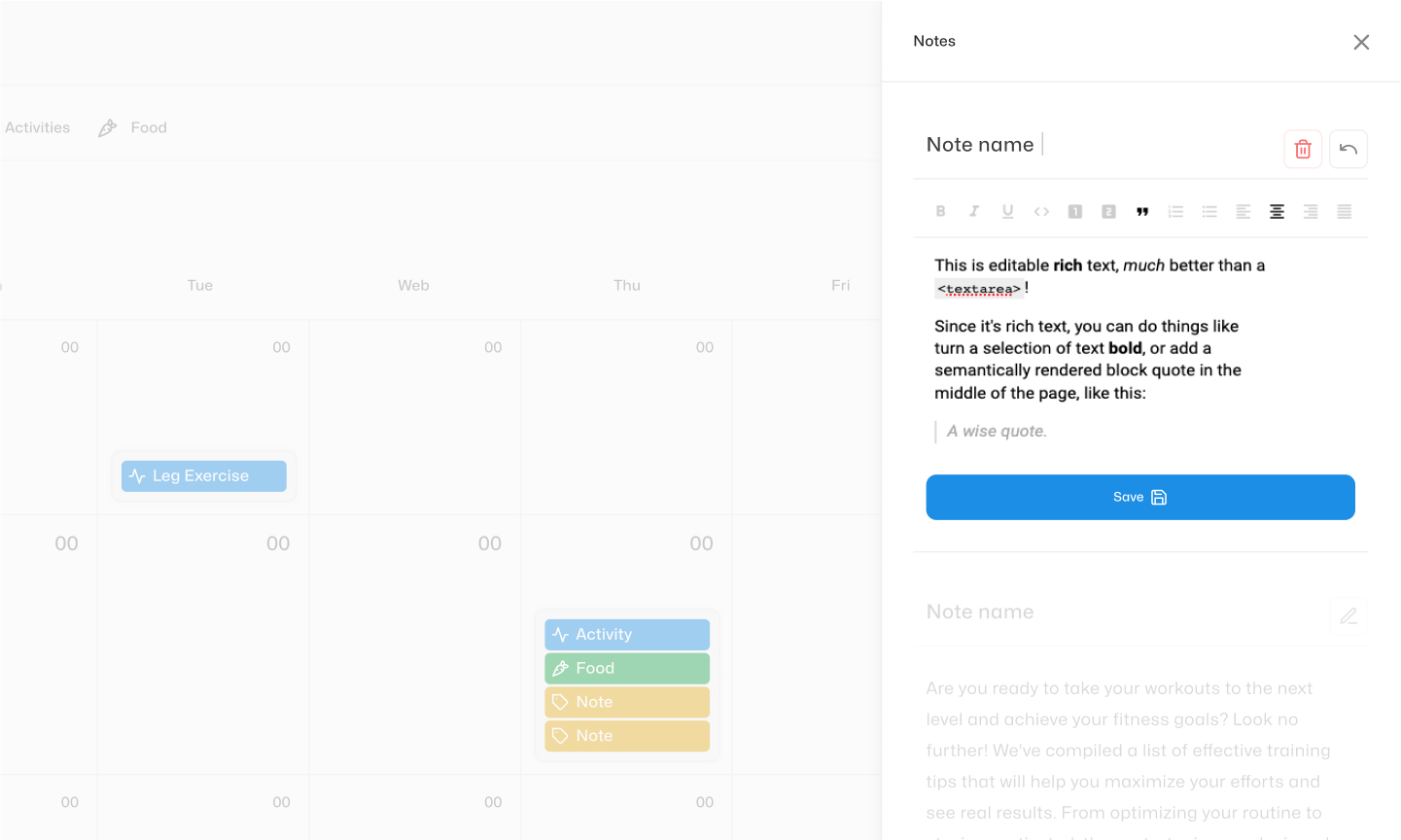
Task: Click the carrot icon next to Food
Action: 108,127
